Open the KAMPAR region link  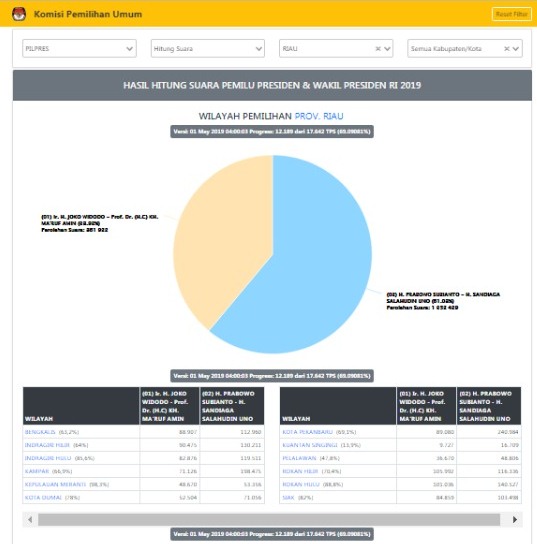pos(37,471)
